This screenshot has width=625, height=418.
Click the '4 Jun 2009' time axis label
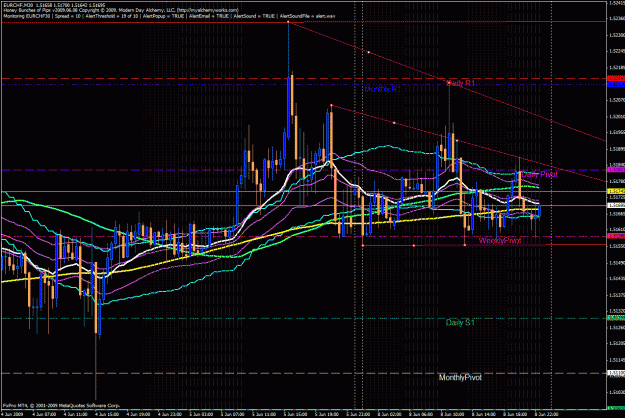(x=12, y=414)
